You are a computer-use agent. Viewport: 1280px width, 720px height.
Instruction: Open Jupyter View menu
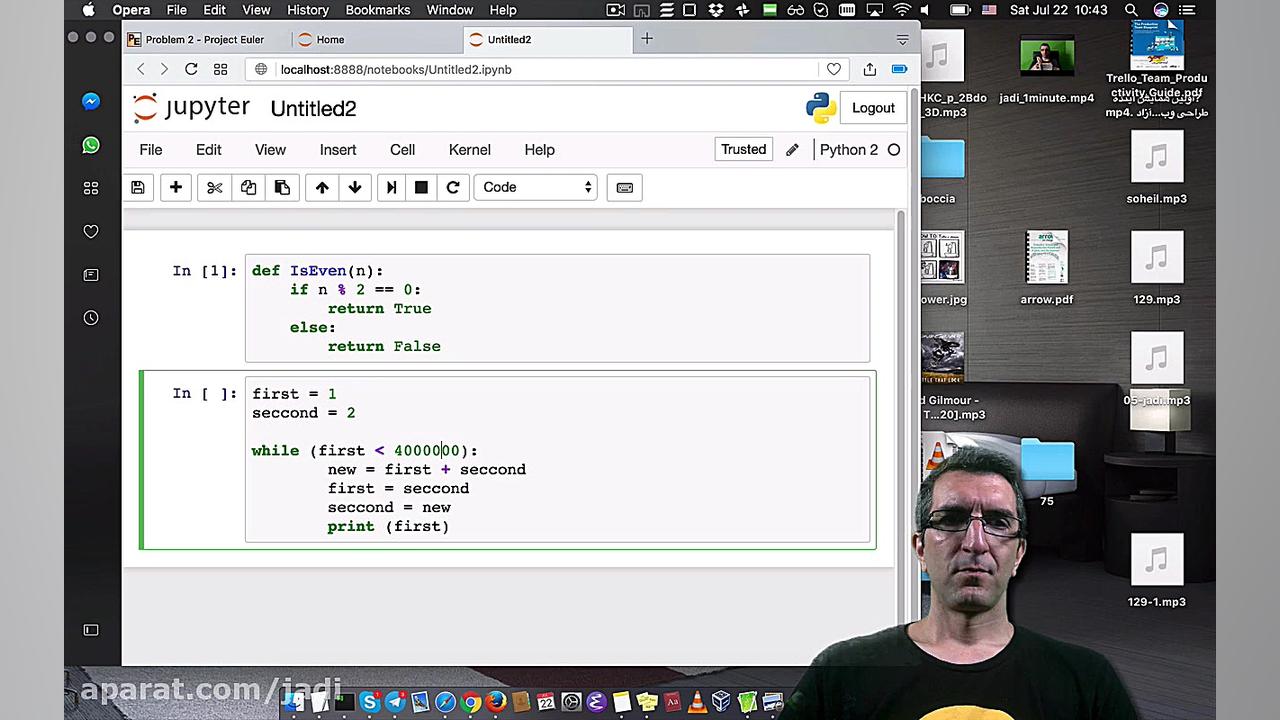(x=270, y=150)
